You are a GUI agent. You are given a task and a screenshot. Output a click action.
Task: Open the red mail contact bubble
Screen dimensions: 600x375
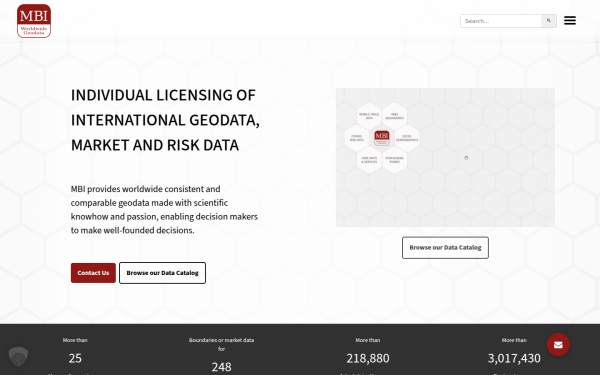[558, 345]
